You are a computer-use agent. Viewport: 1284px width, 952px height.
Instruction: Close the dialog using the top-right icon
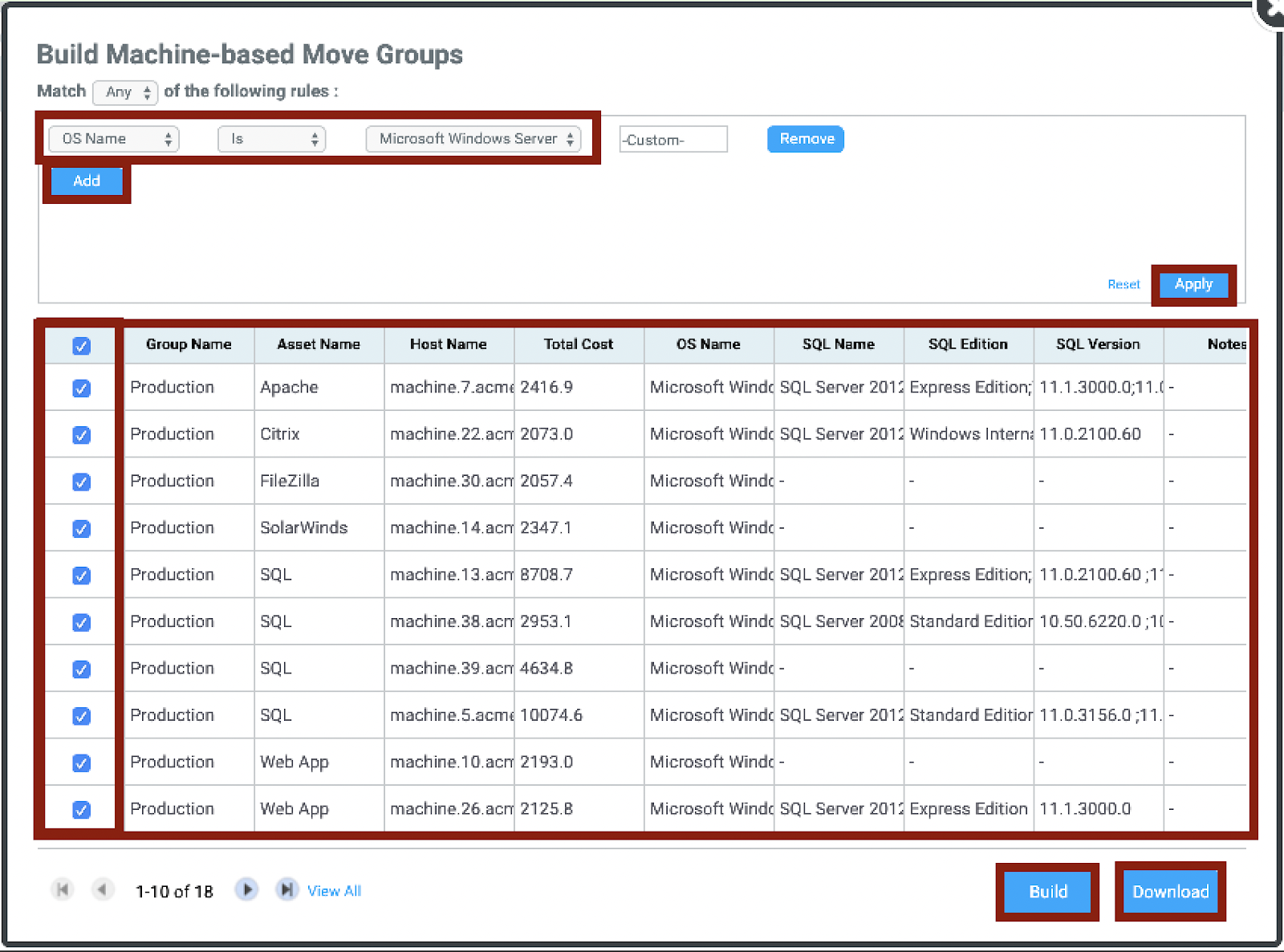(1272, 10)
